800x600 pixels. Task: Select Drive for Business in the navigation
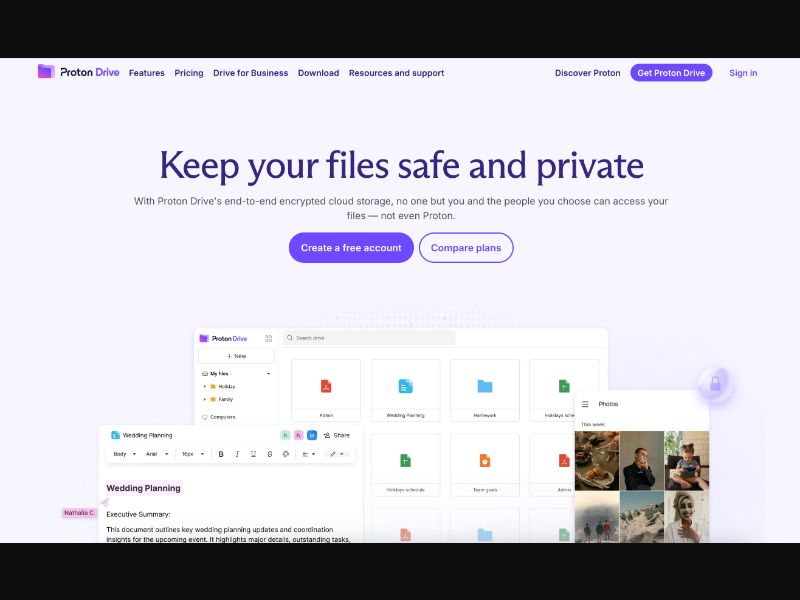250,73
